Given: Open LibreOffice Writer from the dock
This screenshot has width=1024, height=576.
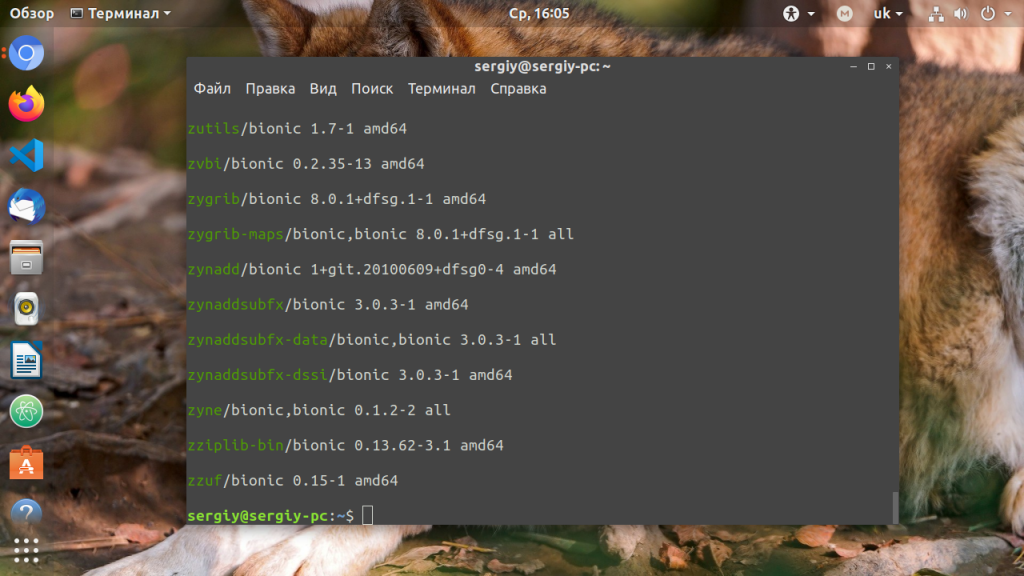Looking at the screenshot, I should coord(27,360).
